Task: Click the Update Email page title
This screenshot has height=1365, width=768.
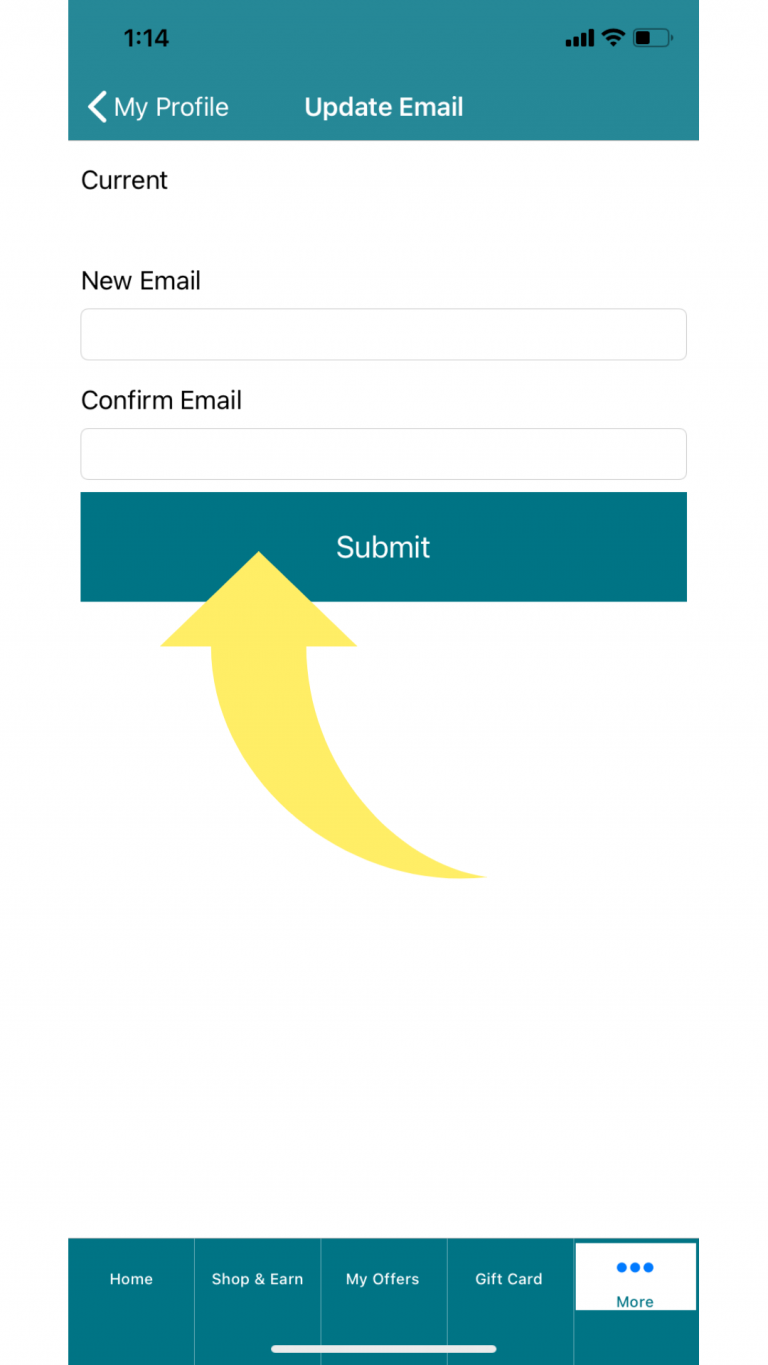Action: [x=384, y=107]
